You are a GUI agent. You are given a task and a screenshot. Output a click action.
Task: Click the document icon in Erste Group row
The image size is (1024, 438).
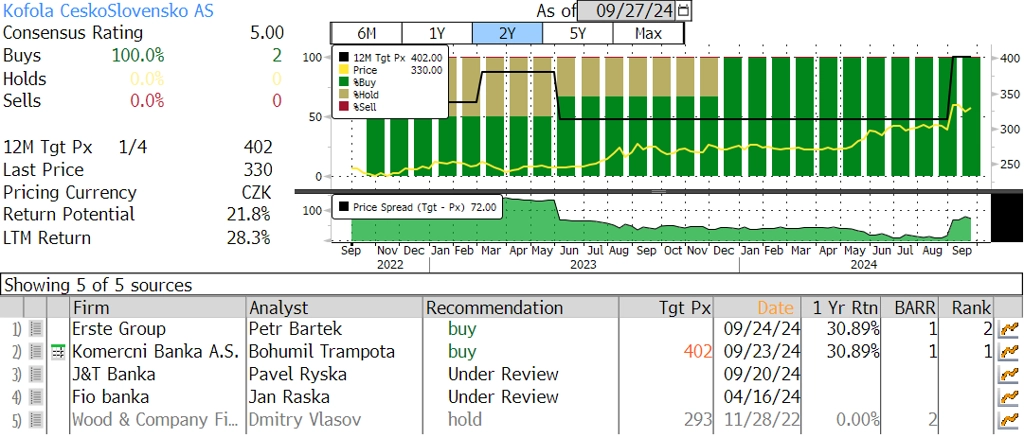[x=37, y=330]
